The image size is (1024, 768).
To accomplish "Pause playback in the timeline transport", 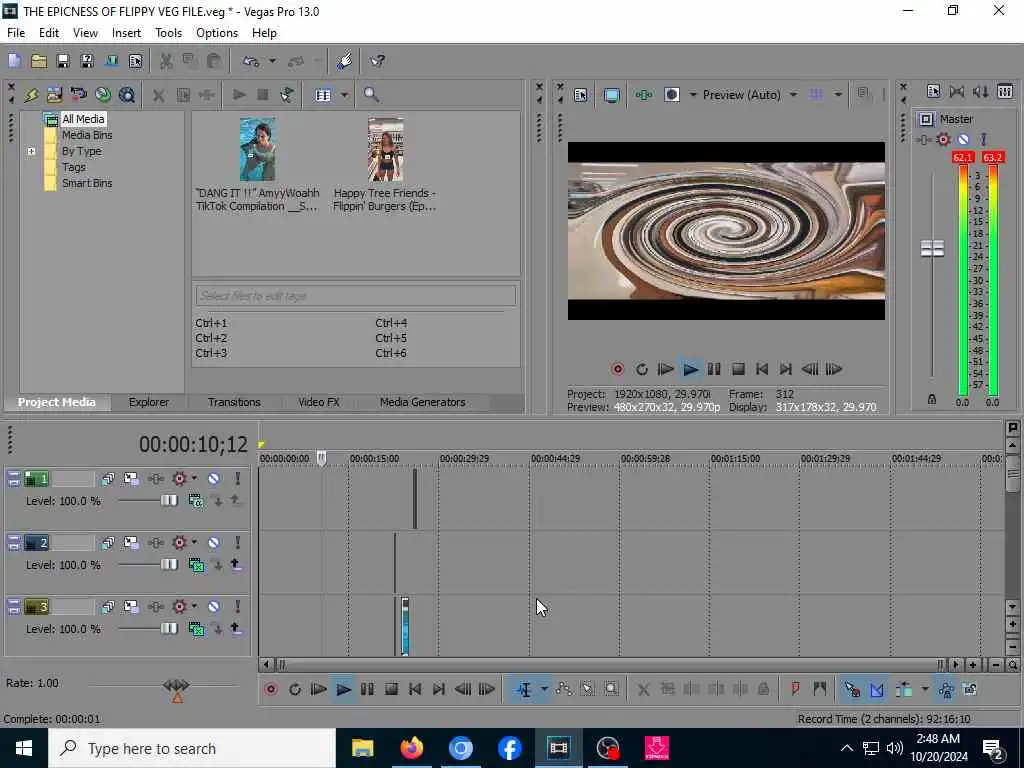I will (x=367, y=690).
